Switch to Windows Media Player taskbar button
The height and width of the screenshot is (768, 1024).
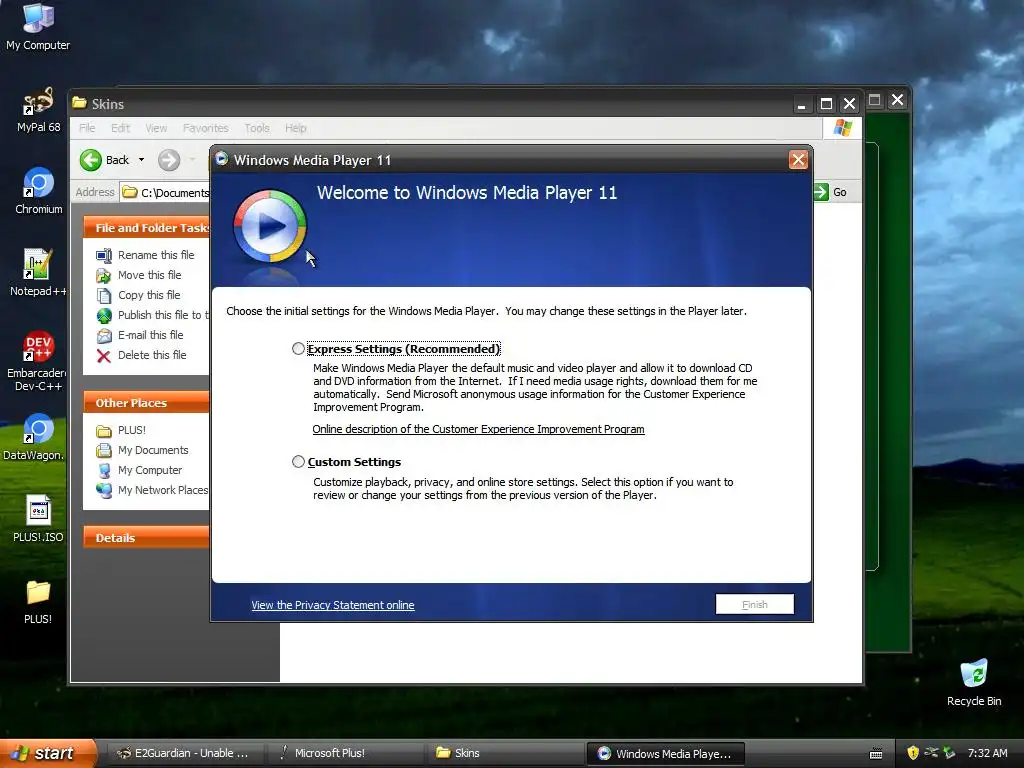click(666, 754)
